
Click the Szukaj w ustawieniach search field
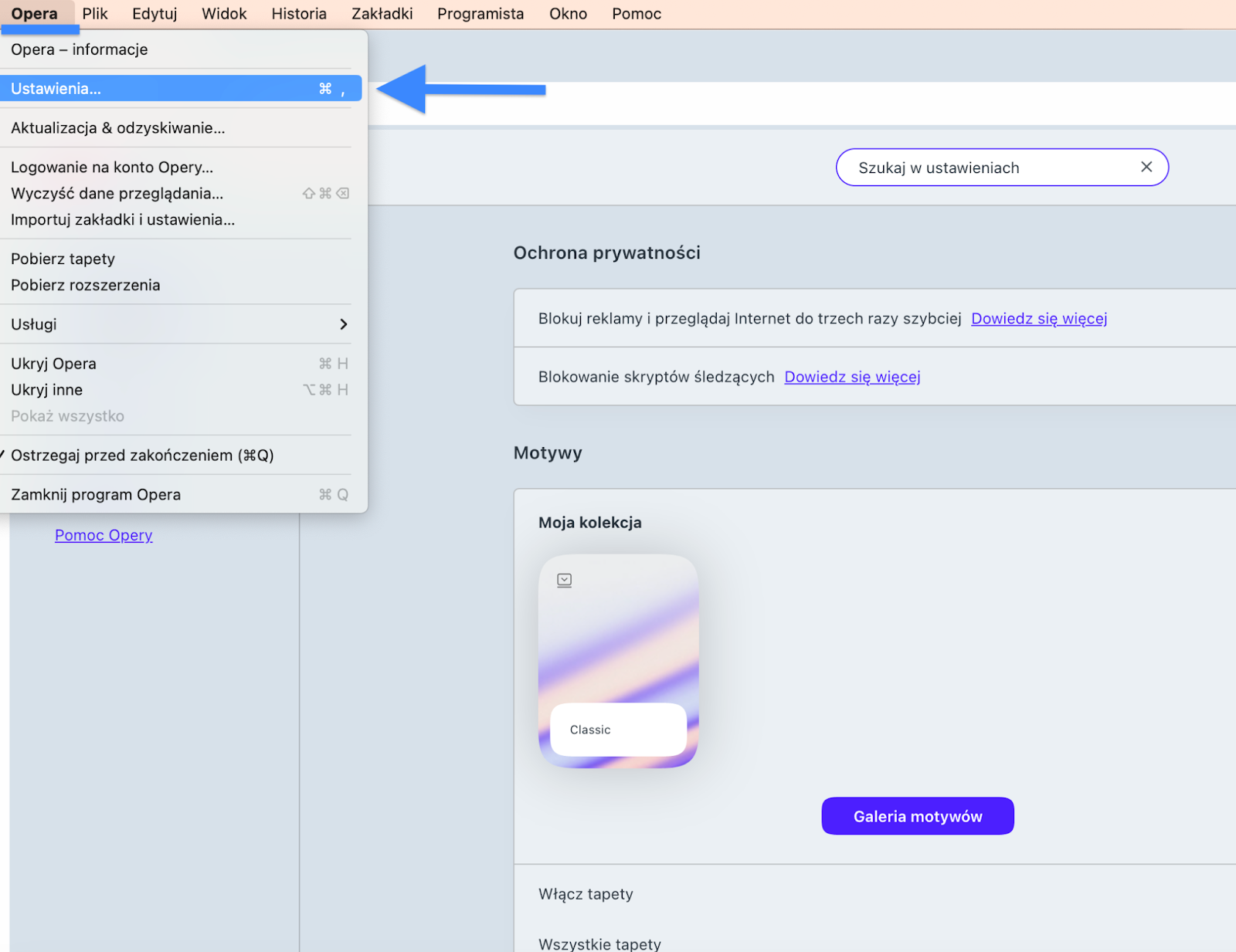1002,168
